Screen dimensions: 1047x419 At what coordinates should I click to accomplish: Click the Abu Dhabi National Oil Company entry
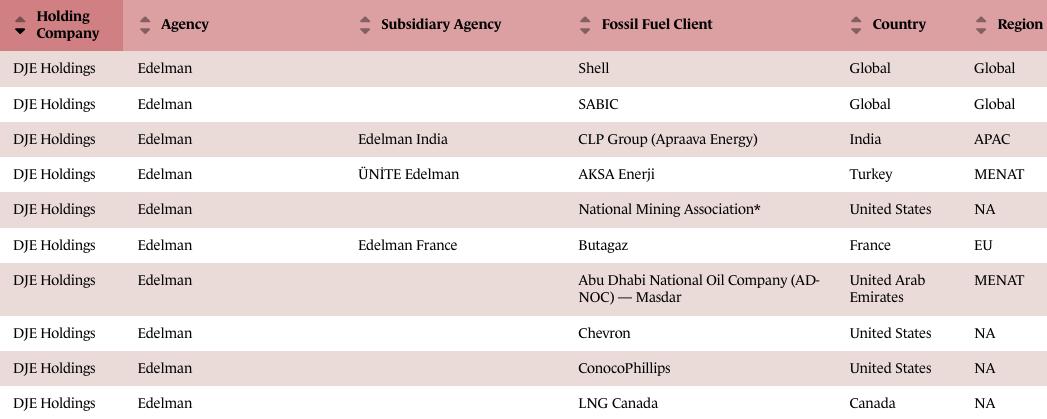tap(698, 289)
